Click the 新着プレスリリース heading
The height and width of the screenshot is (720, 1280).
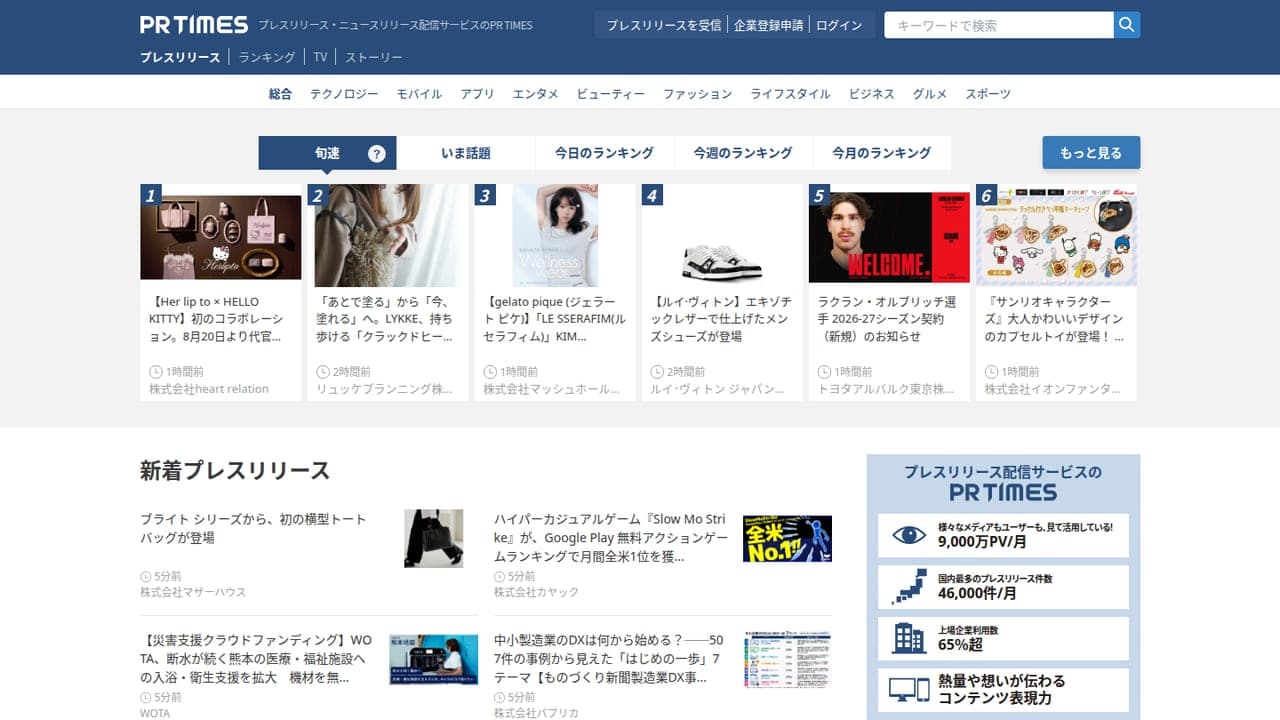click(235, 471)
